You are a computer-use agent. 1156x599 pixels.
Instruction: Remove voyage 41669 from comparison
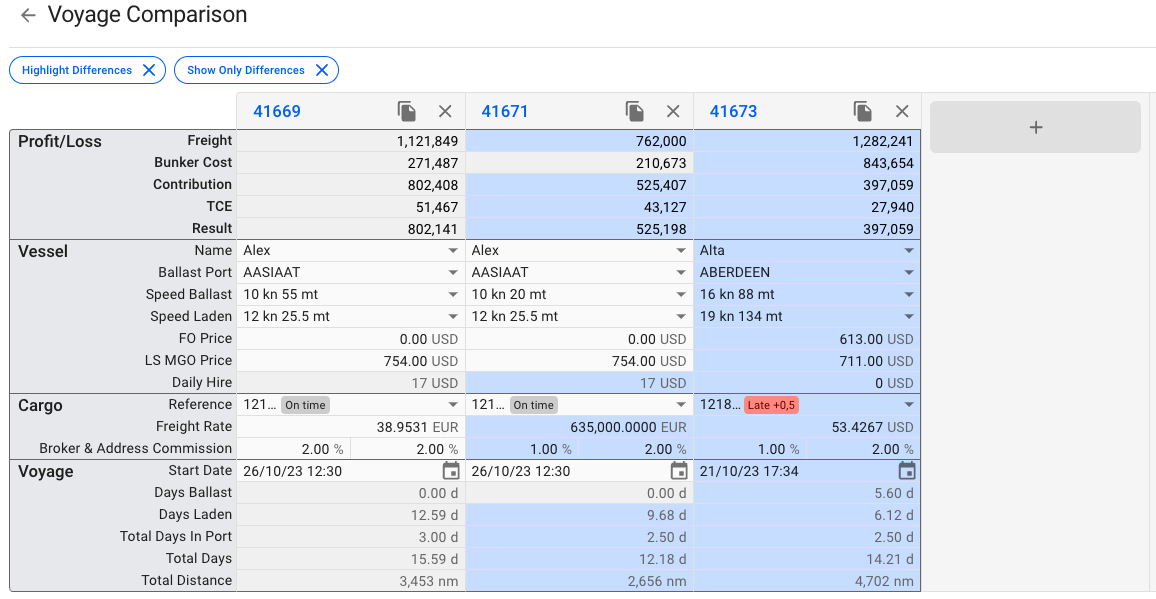pyautogui.click(x=445, y=111)
